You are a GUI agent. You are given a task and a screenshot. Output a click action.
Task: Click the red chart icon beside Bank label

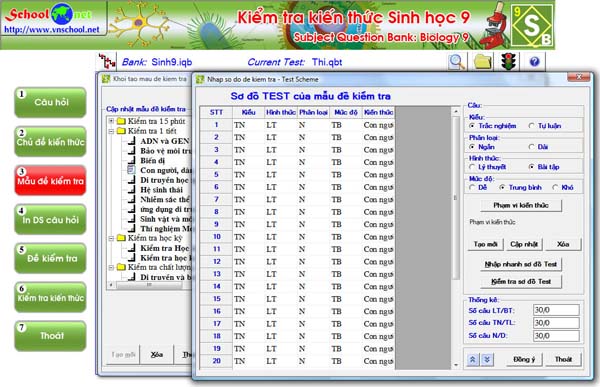pyautogui.click(x=107, y=61)
